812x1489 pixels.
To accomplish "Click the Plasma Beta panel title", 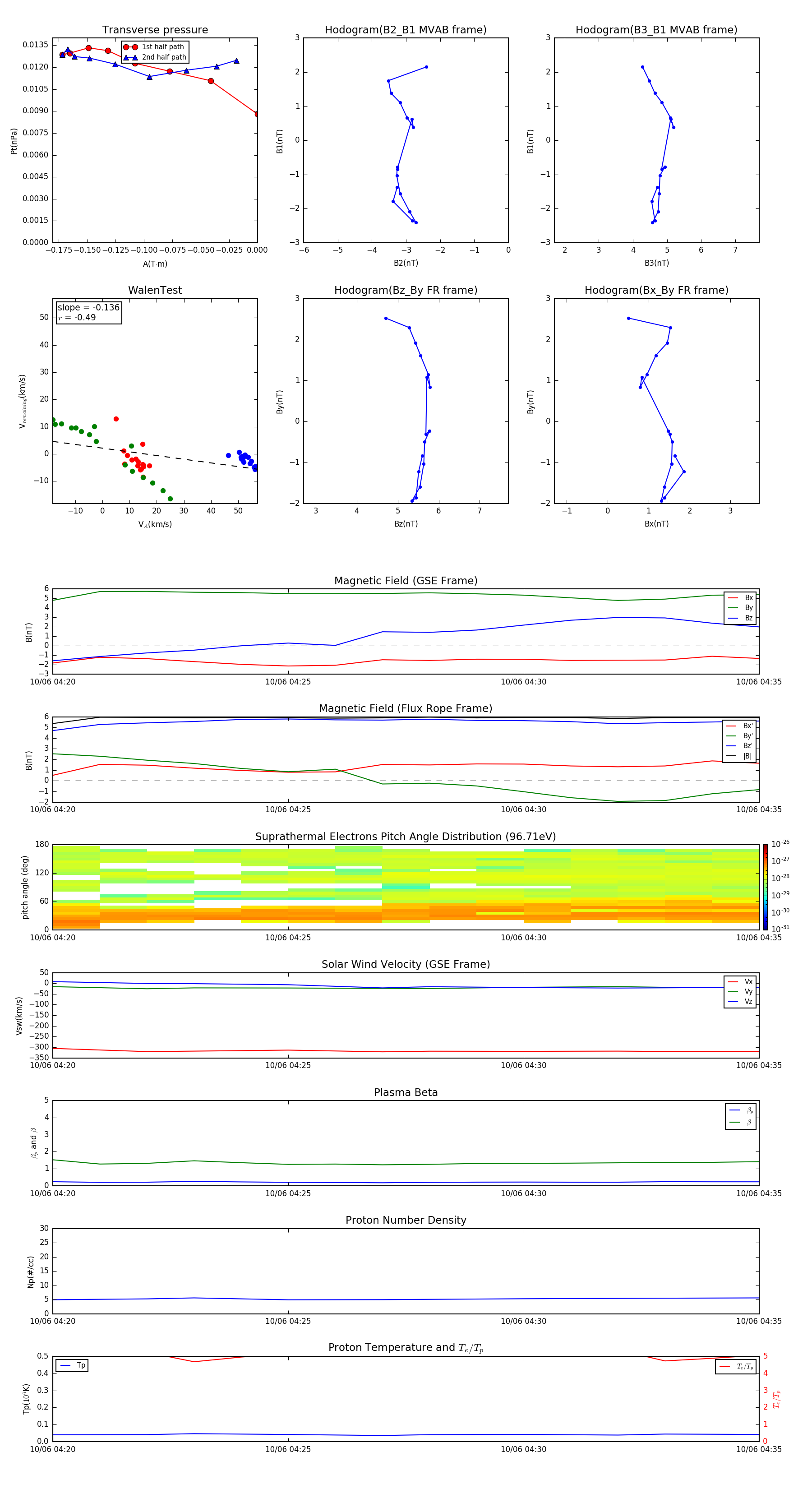I will (406, 1092).
